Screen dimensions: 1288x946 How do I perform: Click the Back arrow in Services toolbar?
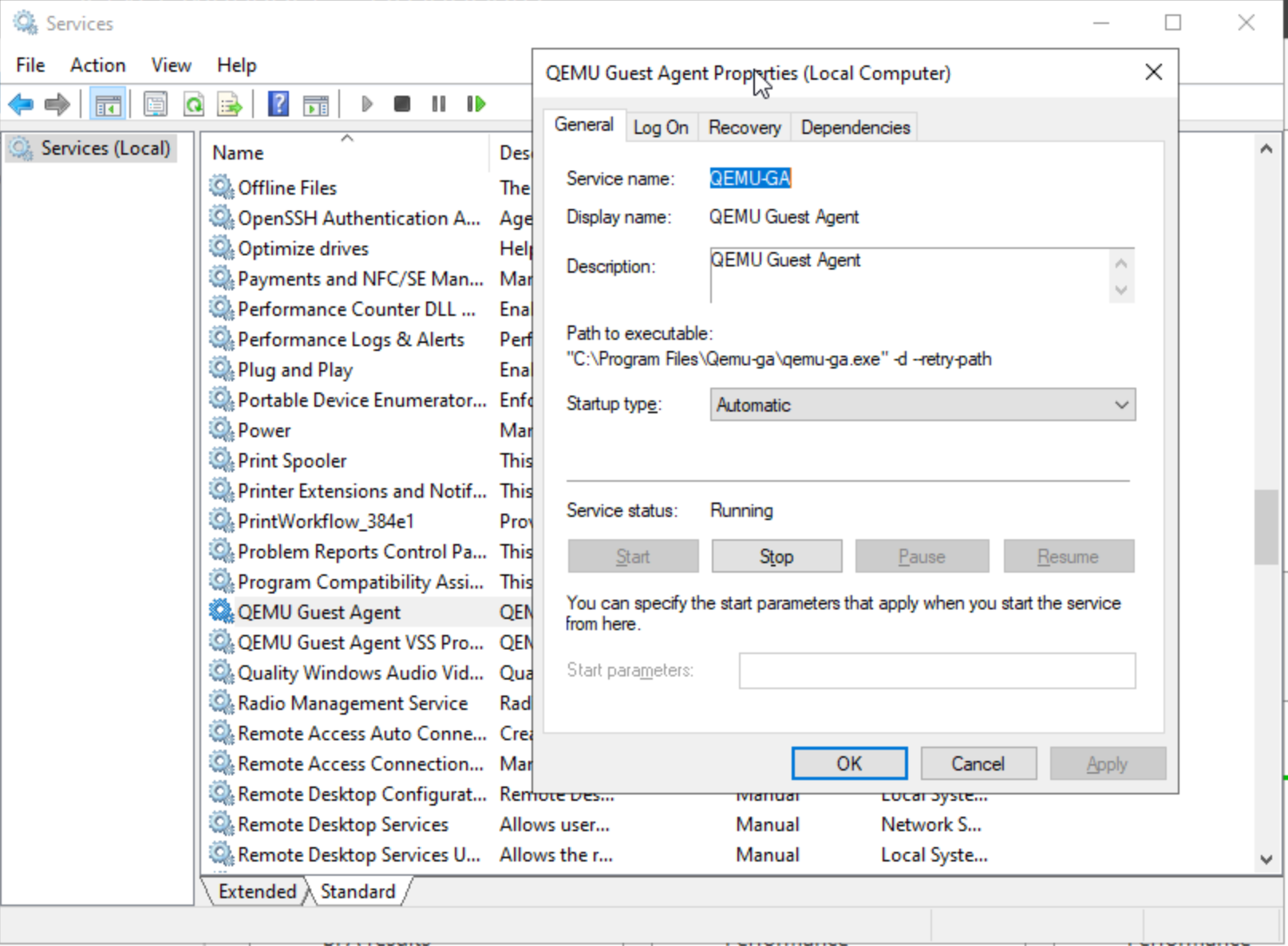click(x=21, y=104)
